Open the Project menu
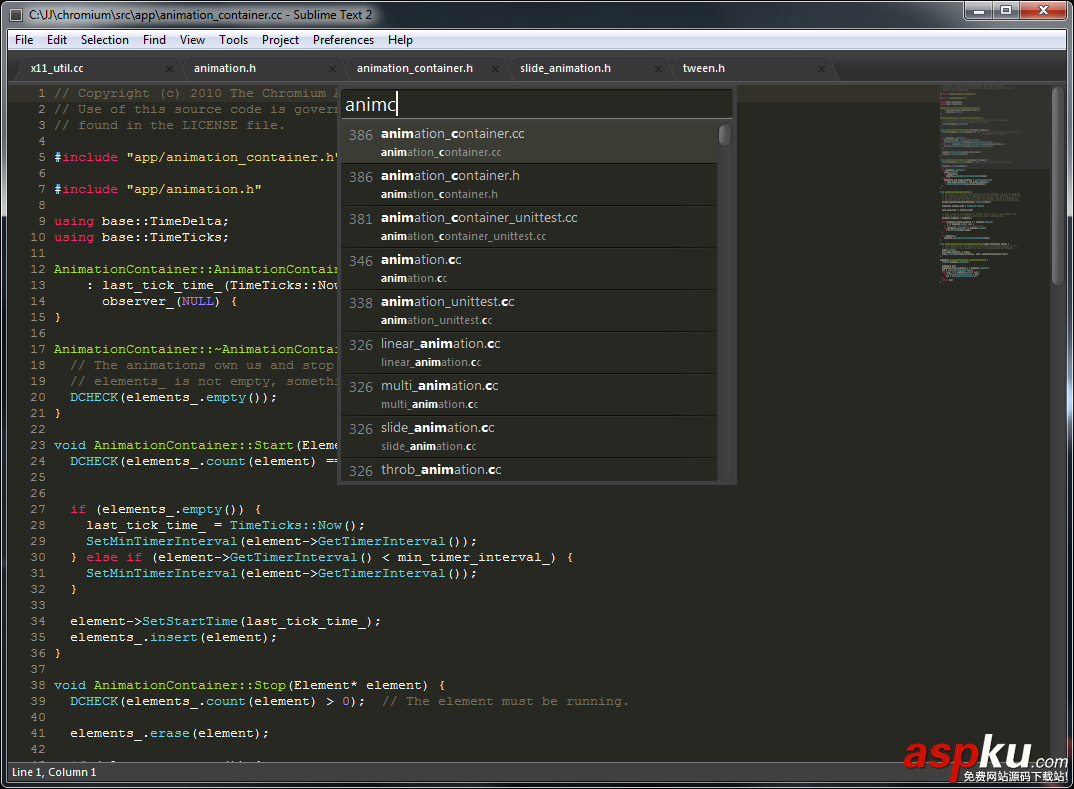Viewport: 1074px width, 789px height. tap(280, 40)
